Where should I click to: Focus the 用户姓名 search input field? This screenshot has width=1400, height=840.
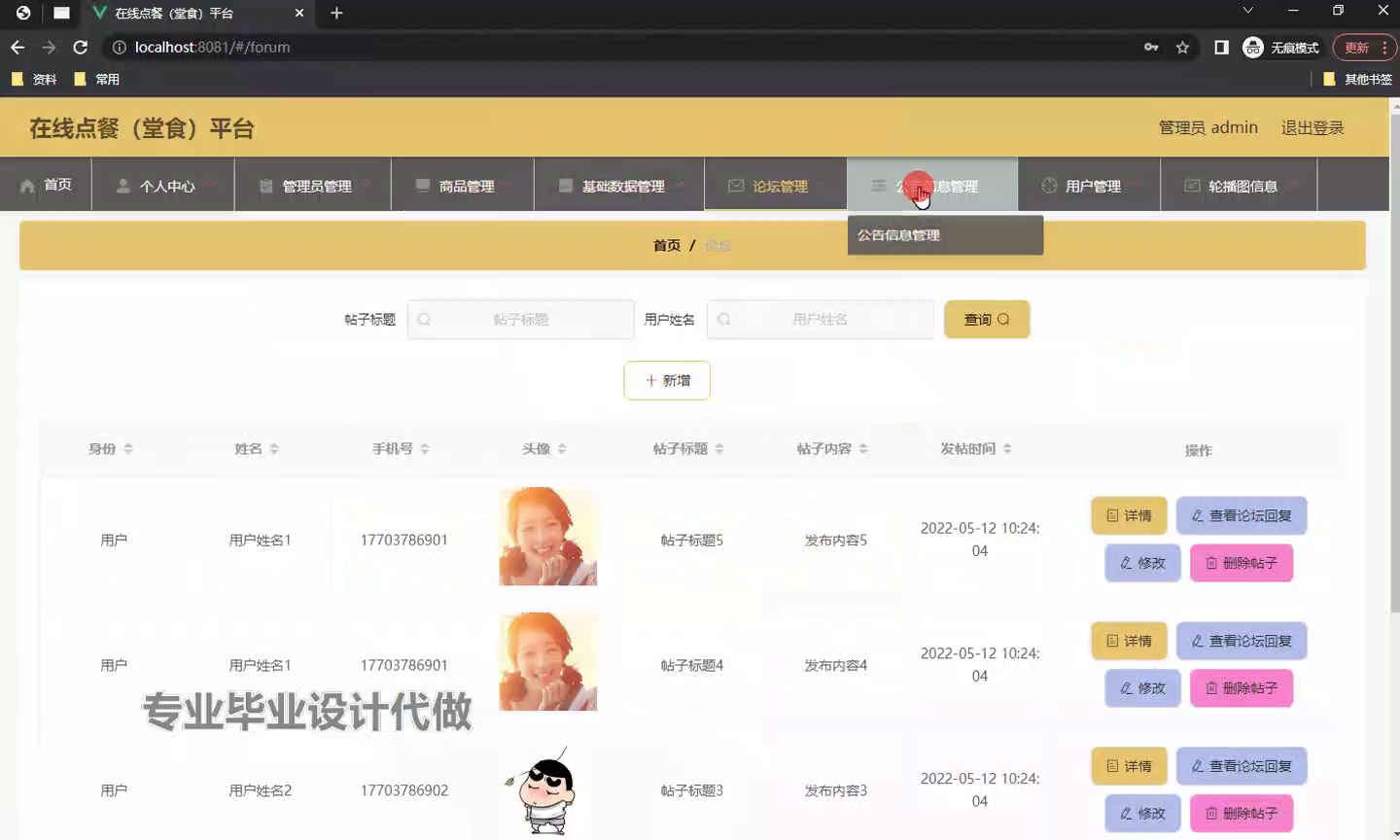pyautogui.click(x=821, y=319)
